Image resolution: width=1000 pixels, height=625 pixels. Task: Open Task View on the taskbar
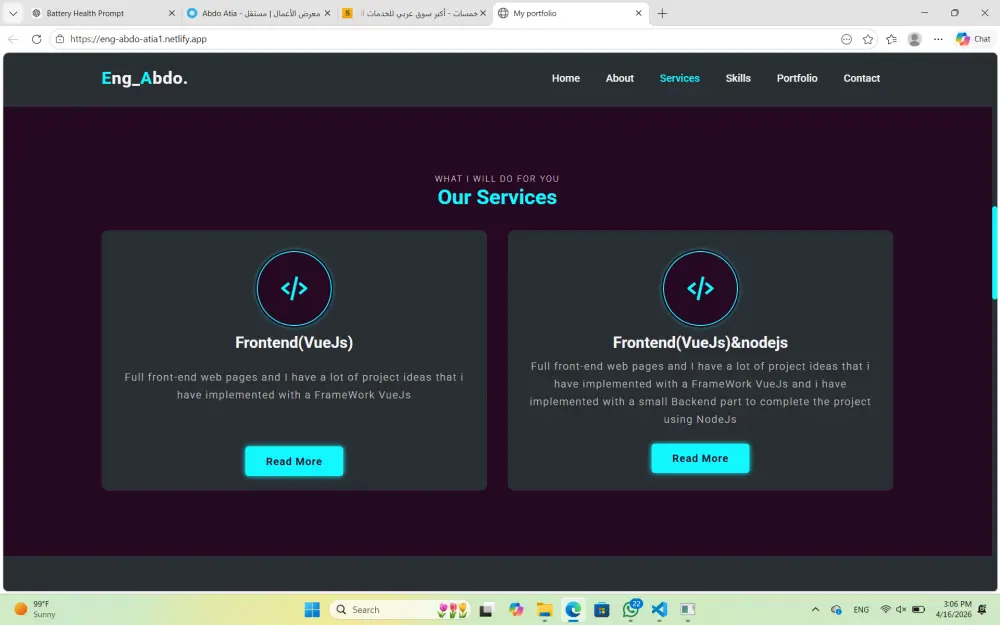pyautogui.click(x=486, y=610)
